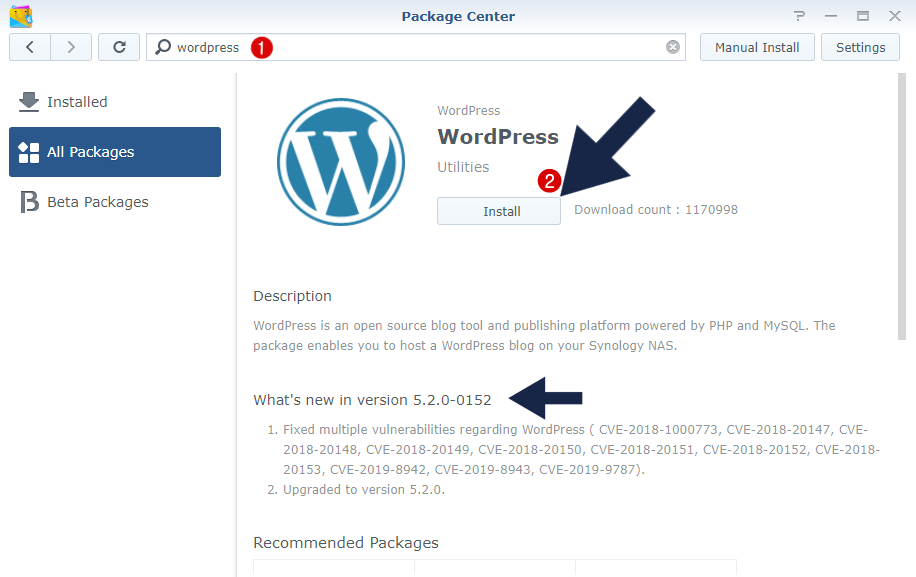Click the Download count : 1170998 text
Viewport: 916px width, 577px height.
(656, 210)
